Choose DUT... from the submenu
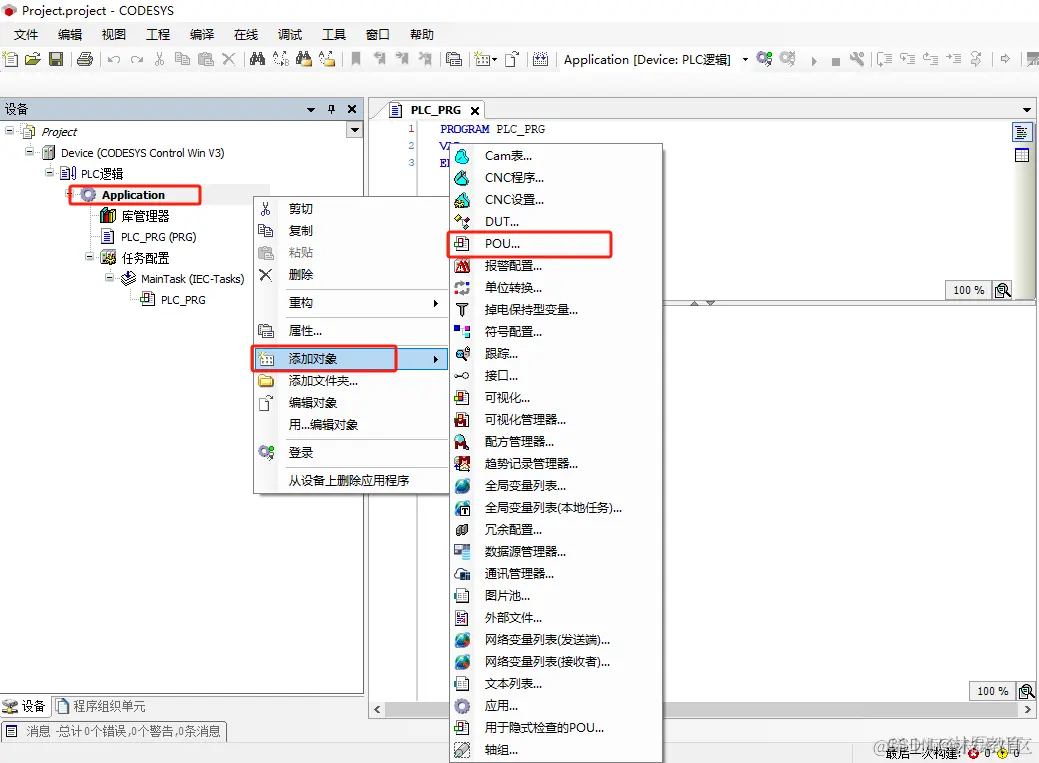 click(x=556, y=221)
